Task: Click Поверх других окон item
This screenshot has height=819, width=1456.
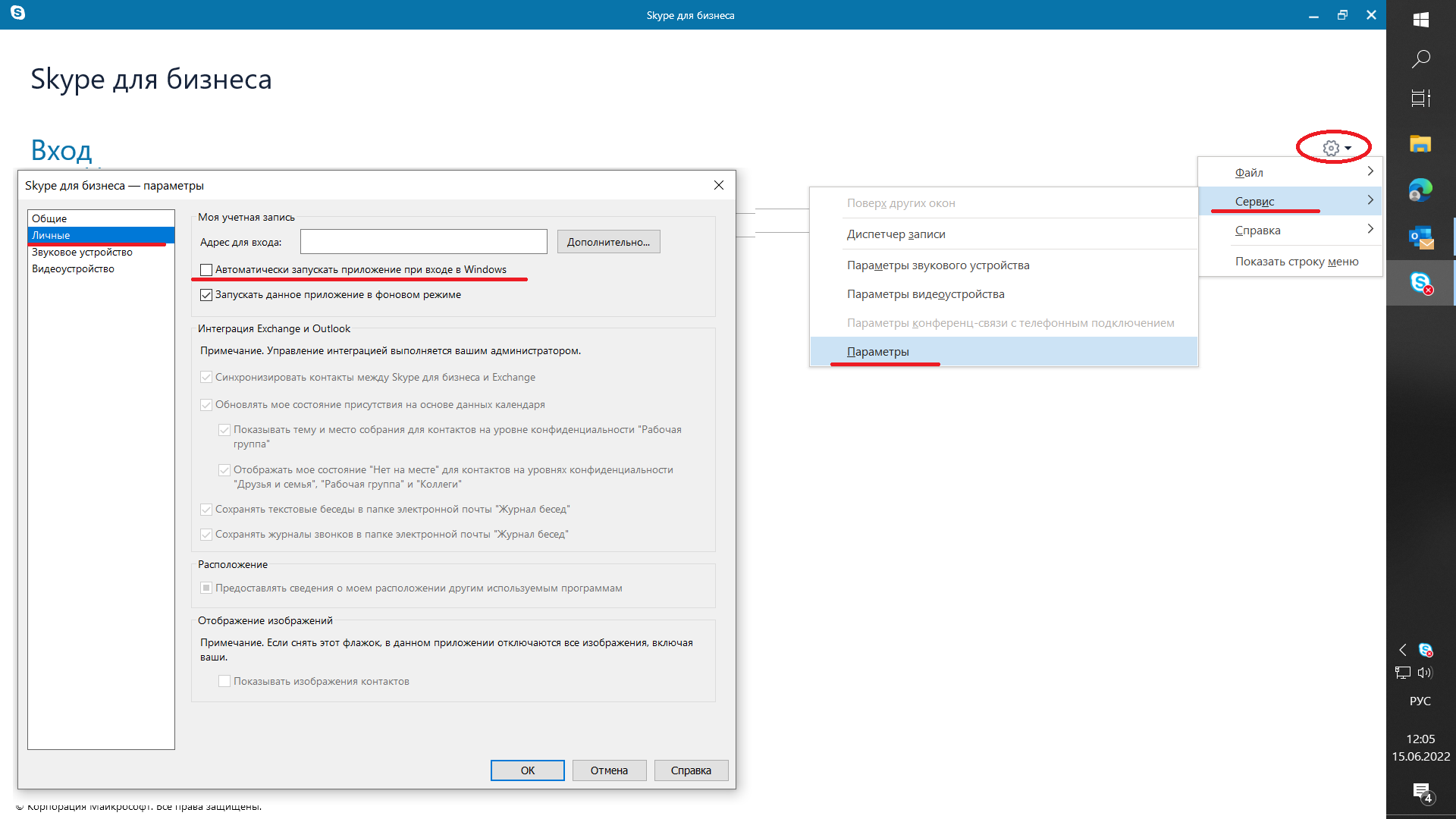Action: [x=1004, y=203]
